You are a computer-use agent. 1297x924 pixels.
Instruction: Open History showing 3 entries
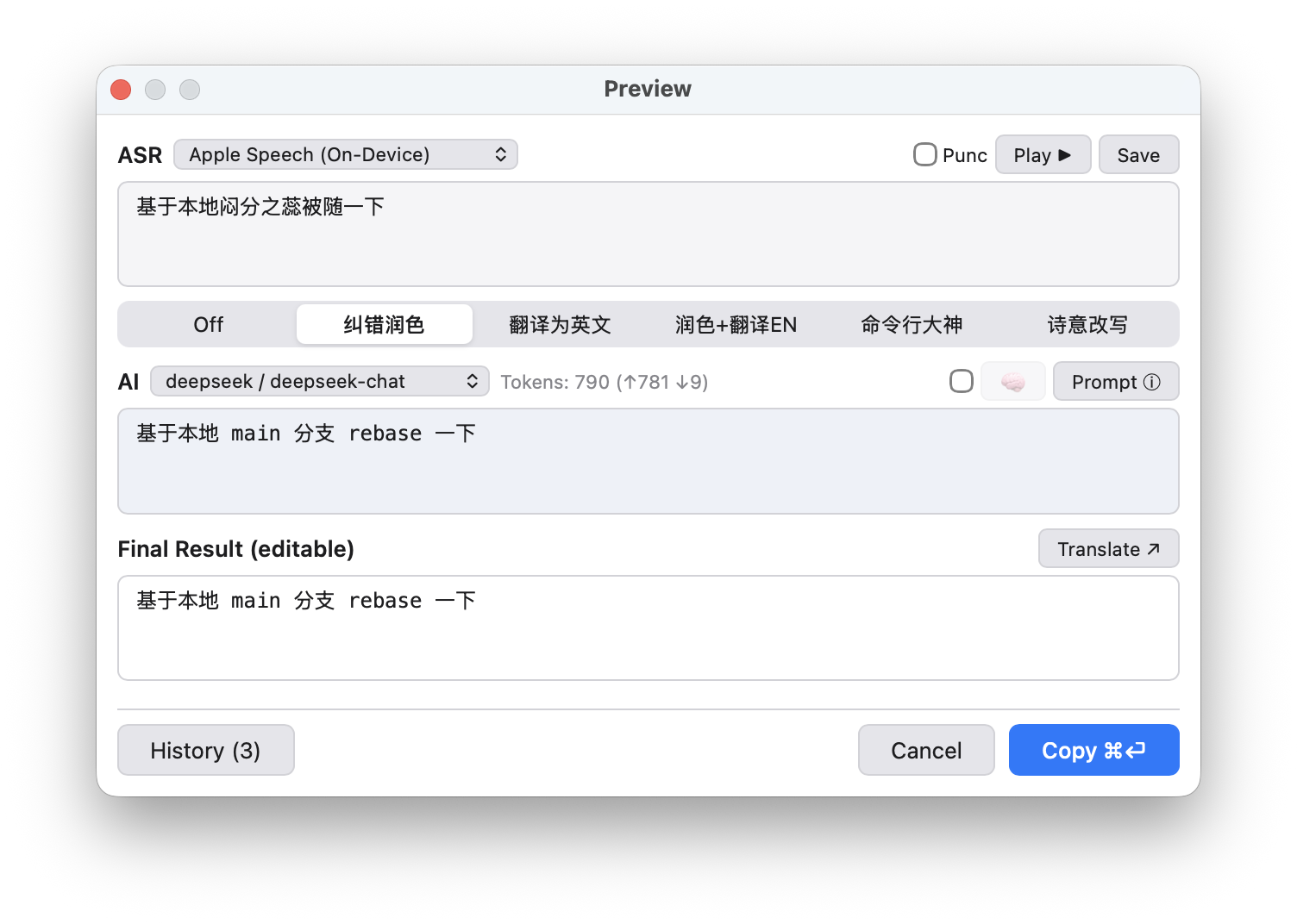205,750
